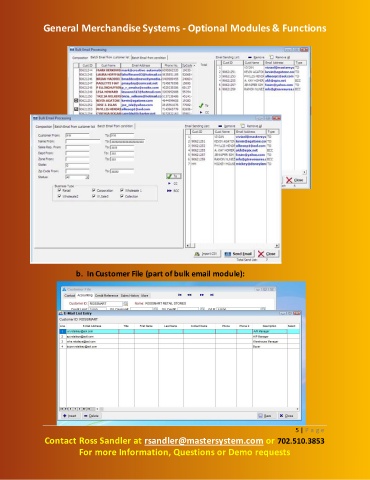370x480 pixels.
Task: Expand the ZipCode column header arrow
Action: (x=194, y=65)
